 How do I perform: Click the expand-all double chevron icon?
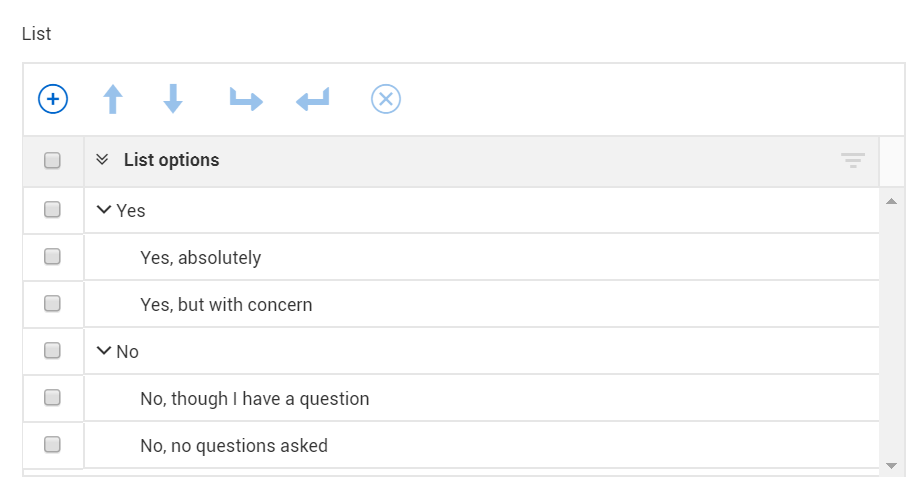(102, 160)
